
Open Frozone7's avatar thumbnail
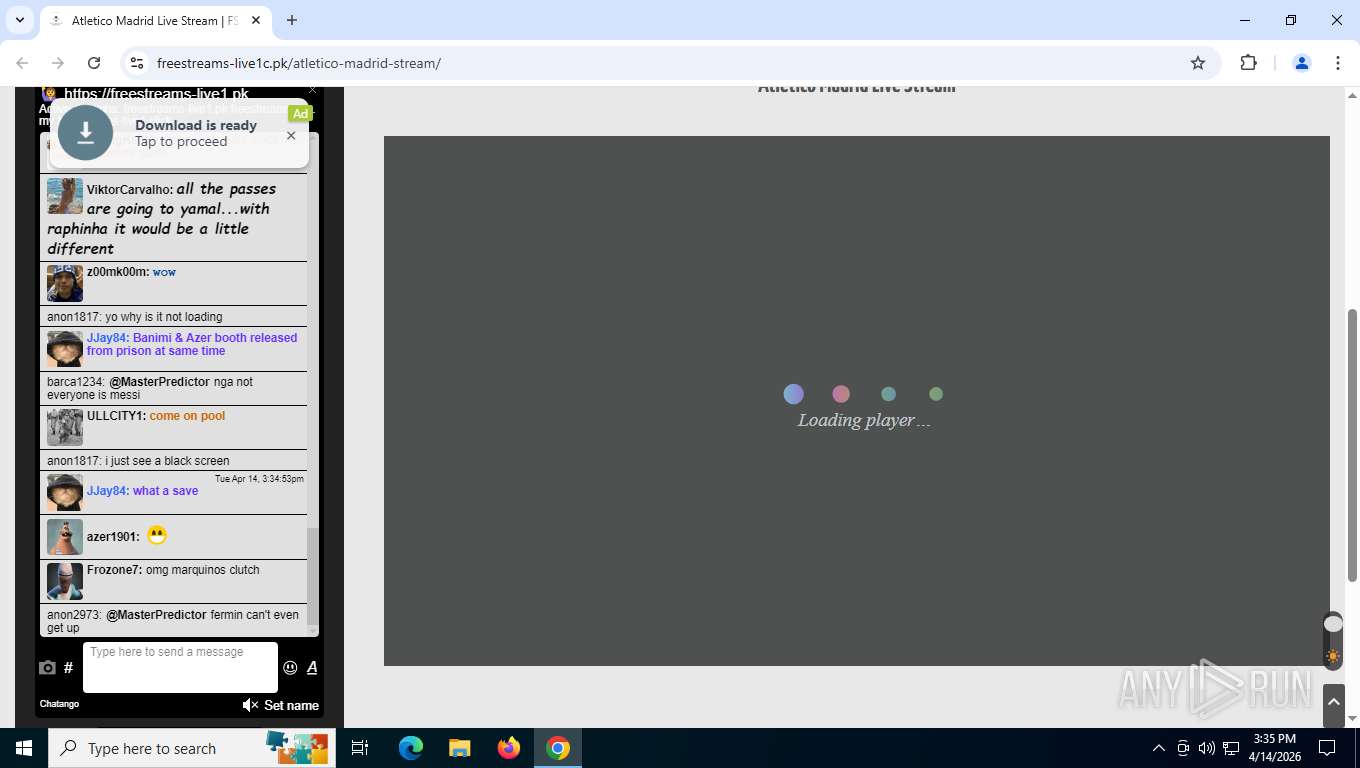[x=65, y=581]
